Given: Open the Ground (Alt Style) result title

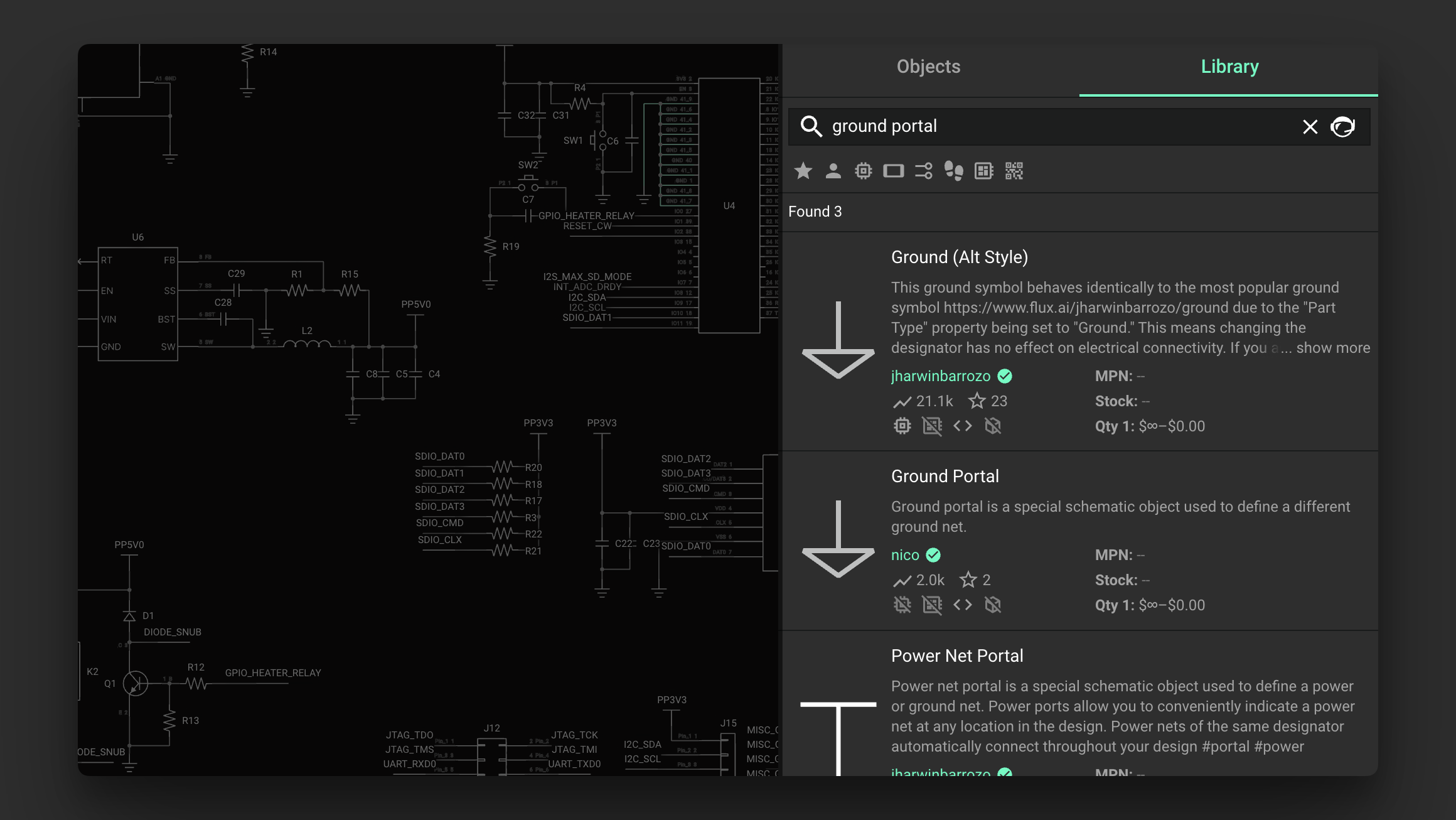Looking at the screenshot, I should (959, 257).
